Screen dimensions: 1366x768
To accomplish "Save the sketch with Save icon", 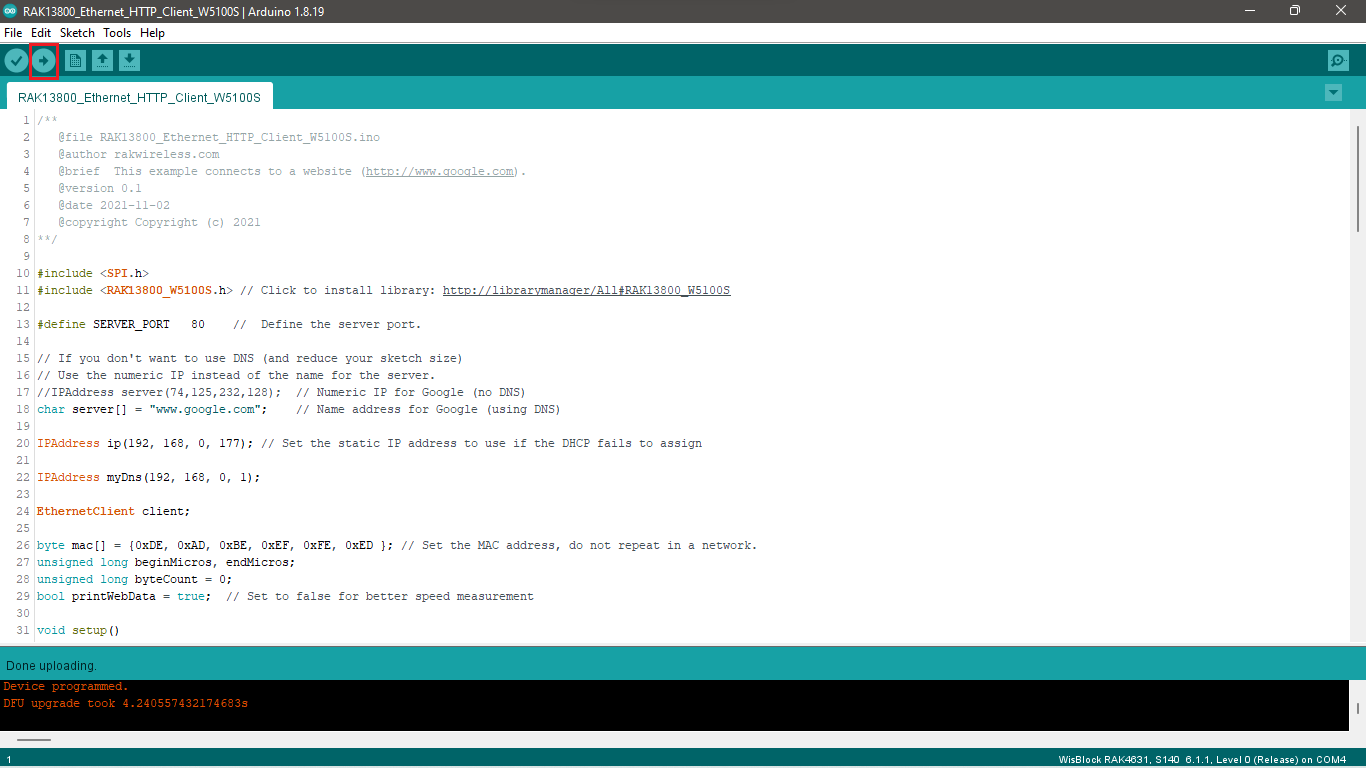I will (x=129, y=61).
